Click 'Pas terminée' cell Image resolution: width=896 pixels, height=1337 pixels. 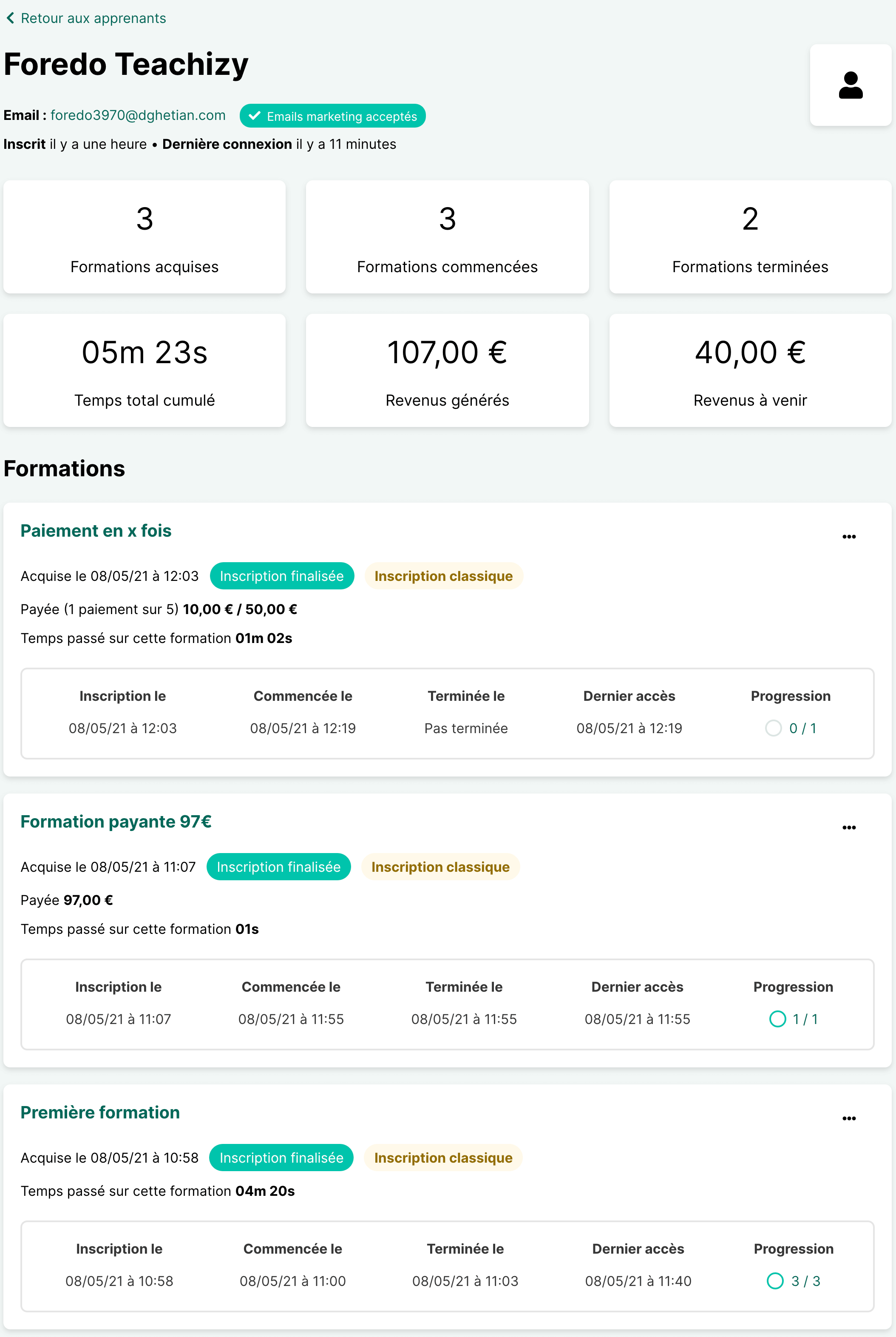tap(466, 728)
